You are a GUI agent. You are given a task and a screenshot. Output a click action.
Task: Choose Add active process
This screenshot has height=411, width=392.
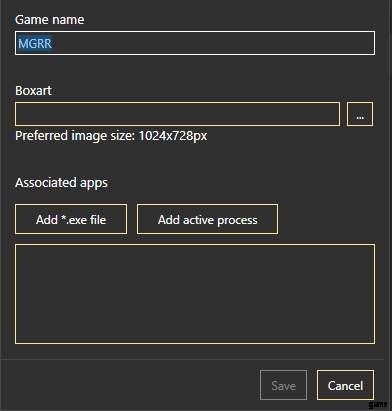pos(207,219)
